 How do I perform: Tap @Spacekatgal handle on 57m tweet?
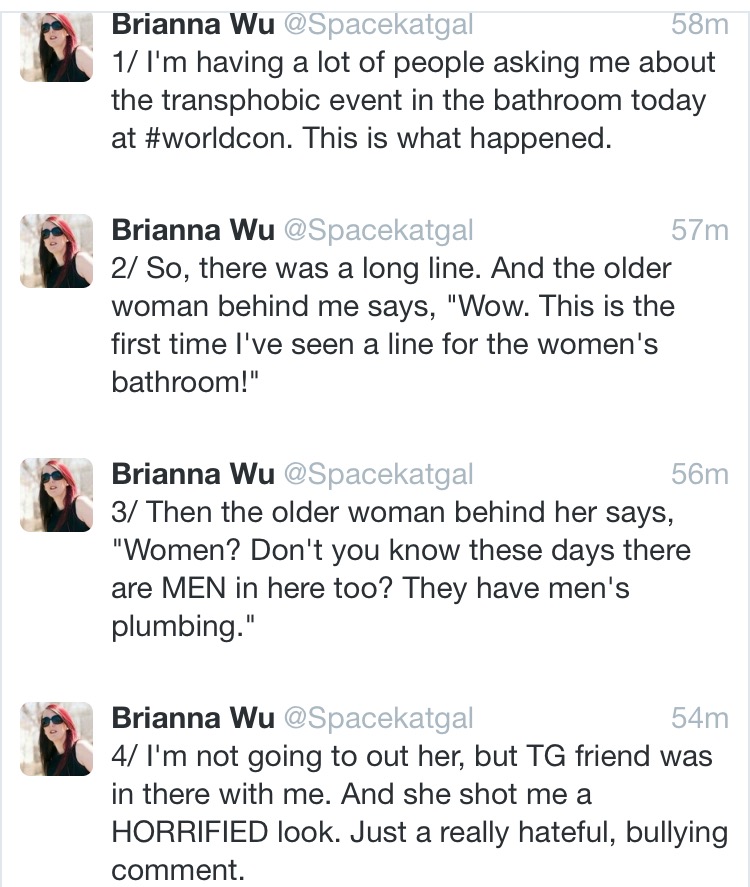(378, 231)
